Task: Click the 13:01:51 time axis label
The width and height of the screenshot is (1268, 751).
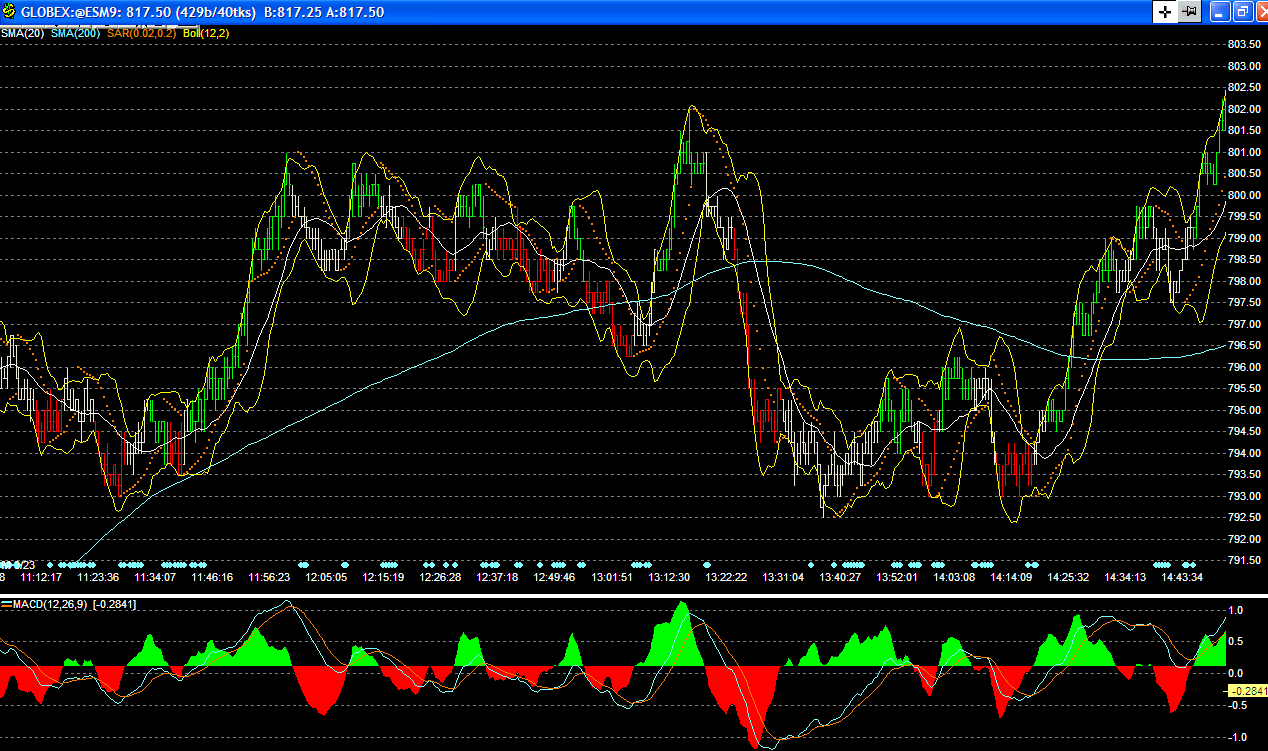Action: tap(611, 577)
